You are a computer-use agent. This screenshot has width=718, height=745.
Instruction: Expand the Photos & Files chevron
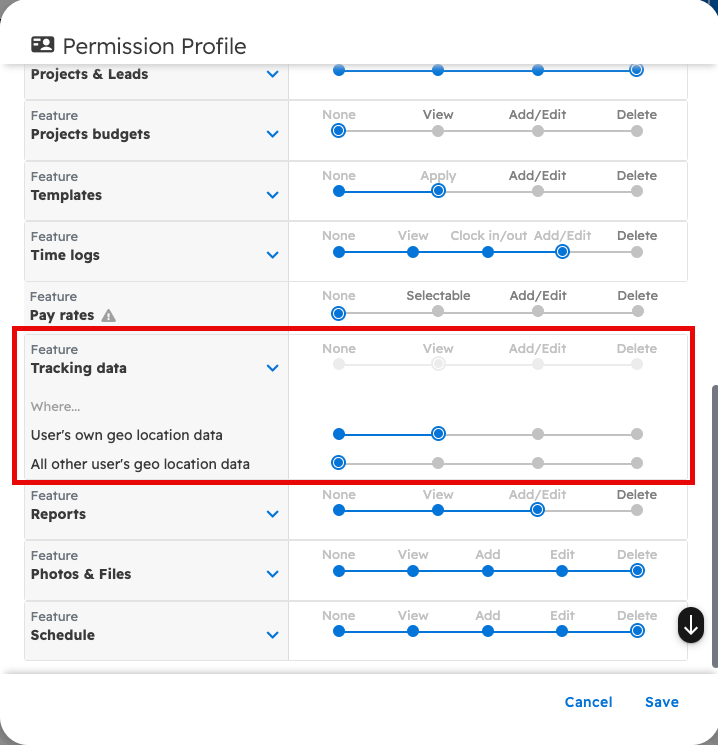(273, 574)
